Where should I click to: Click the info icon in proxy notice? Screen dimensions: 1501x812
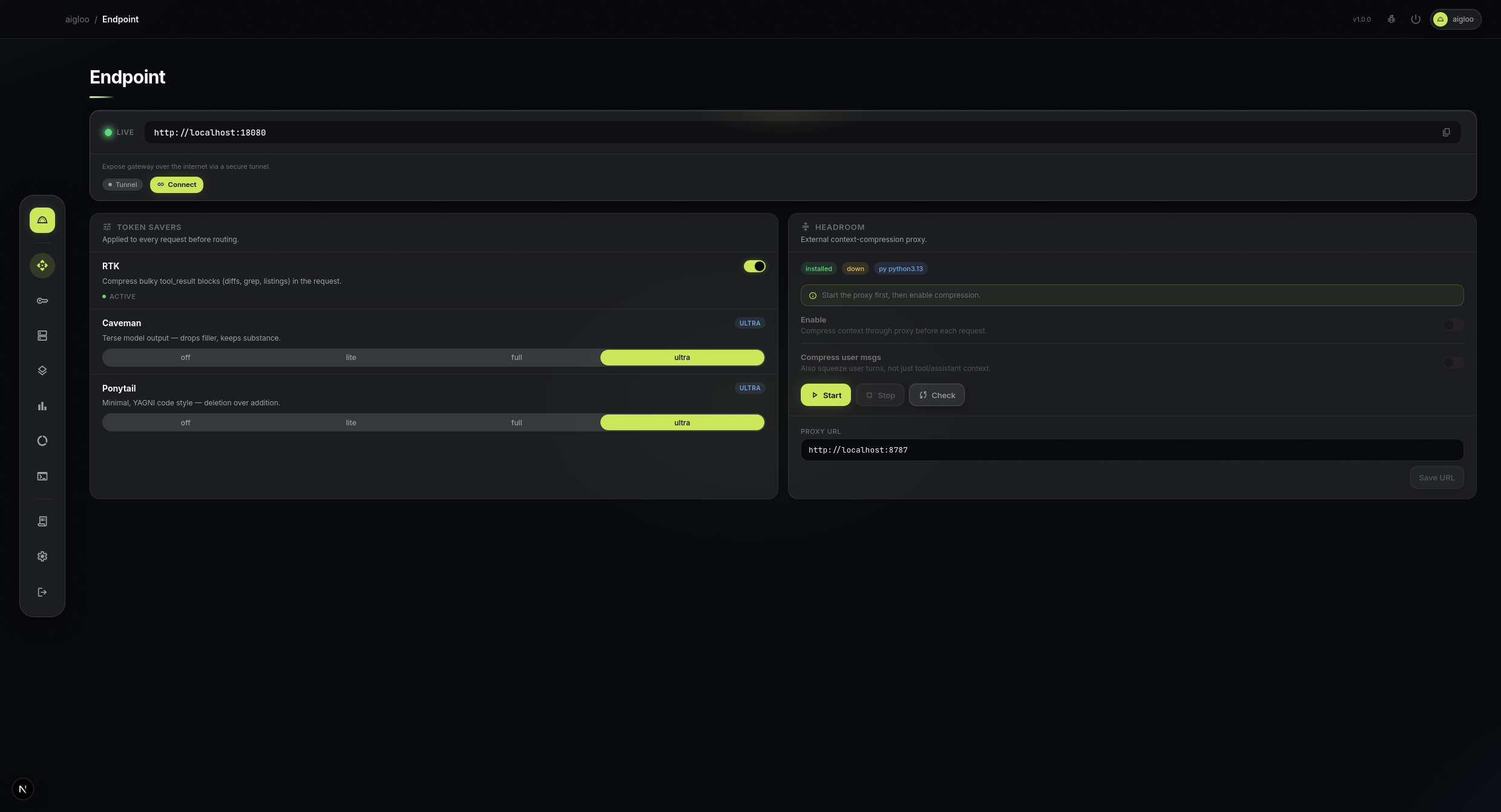coord(813,296)
